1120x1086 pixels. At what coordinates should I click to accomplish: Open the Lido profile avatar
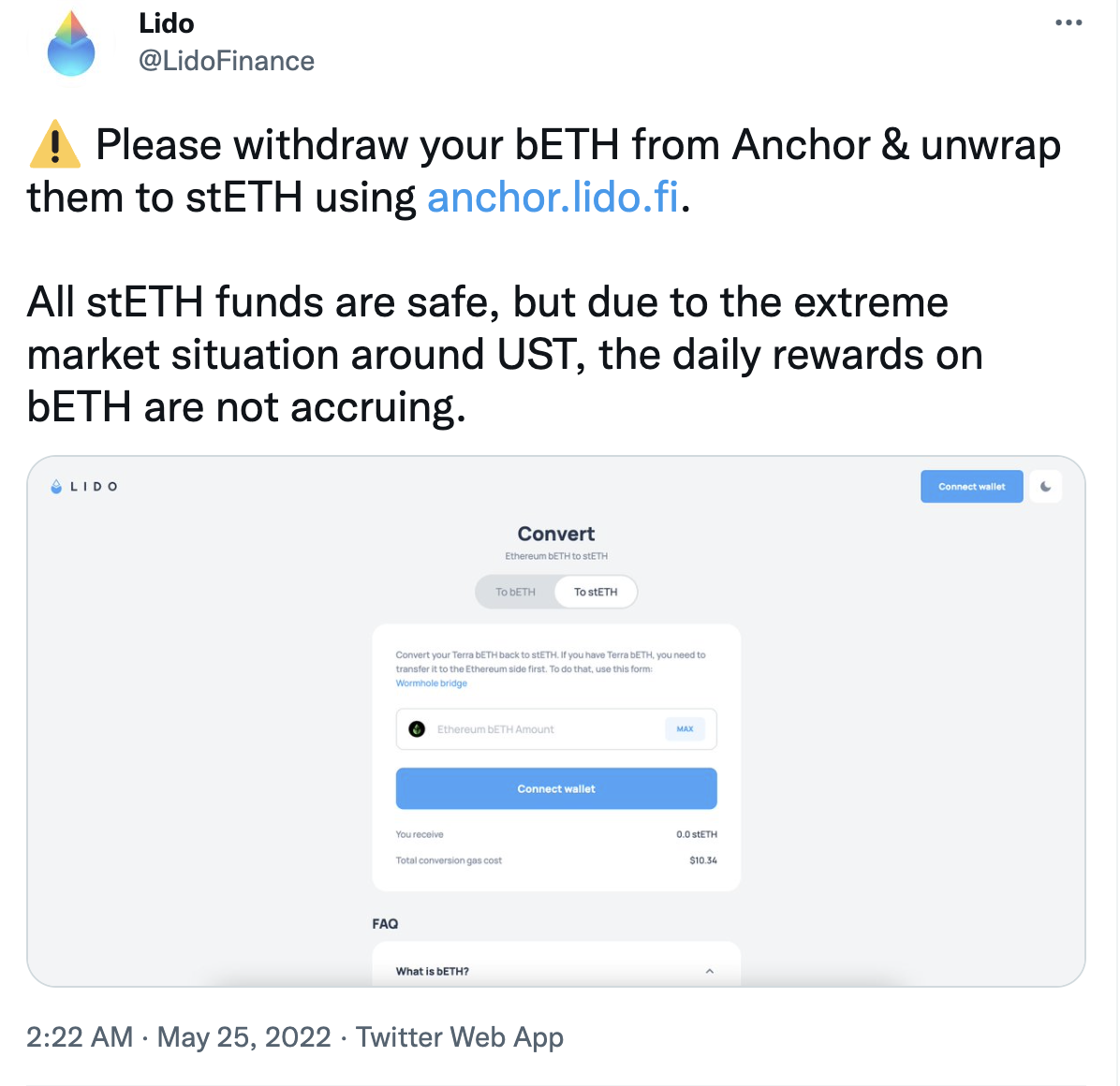71,44
